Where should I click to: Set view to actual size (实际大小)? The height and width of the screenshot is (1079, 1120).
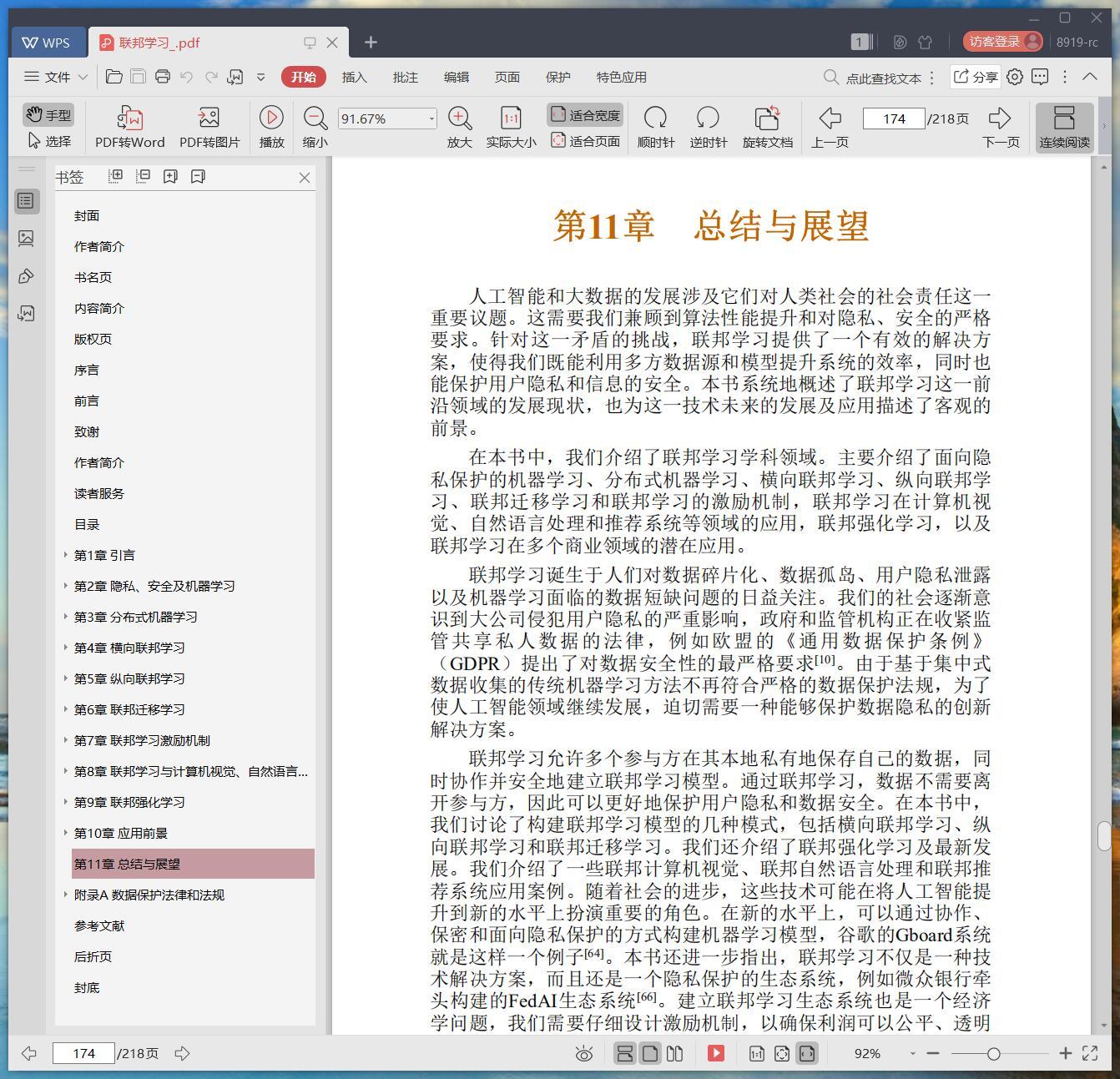511,128
